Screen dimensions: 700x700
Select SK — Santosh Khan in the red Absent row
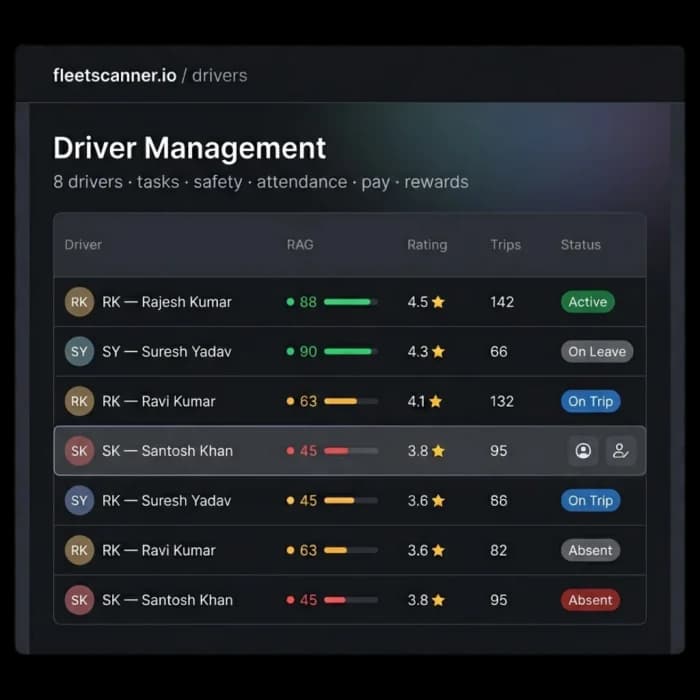[x=167, y=600]
